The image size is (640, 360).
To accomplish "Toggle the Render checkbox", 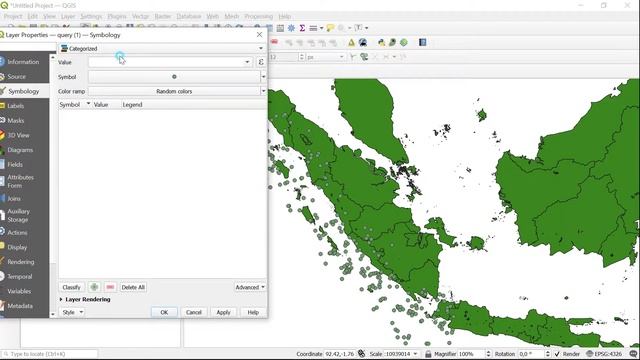I will pyautogui.click(x=557, y=354).
